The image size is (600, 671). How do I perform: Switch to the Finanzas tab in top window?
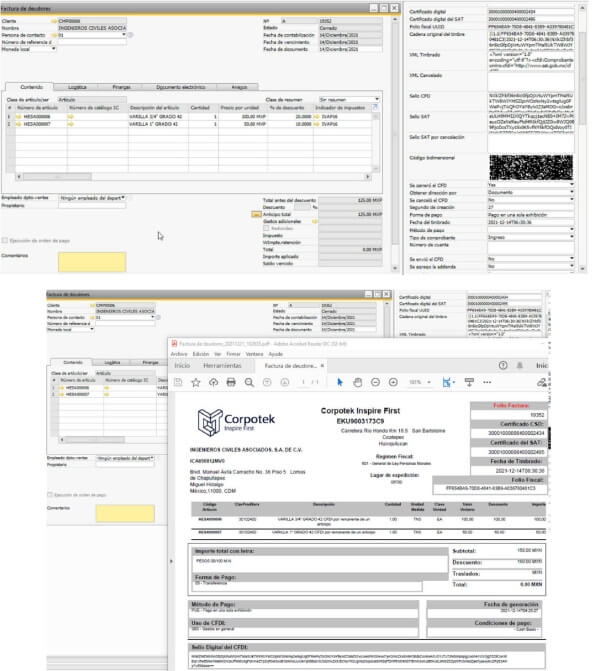122,87
